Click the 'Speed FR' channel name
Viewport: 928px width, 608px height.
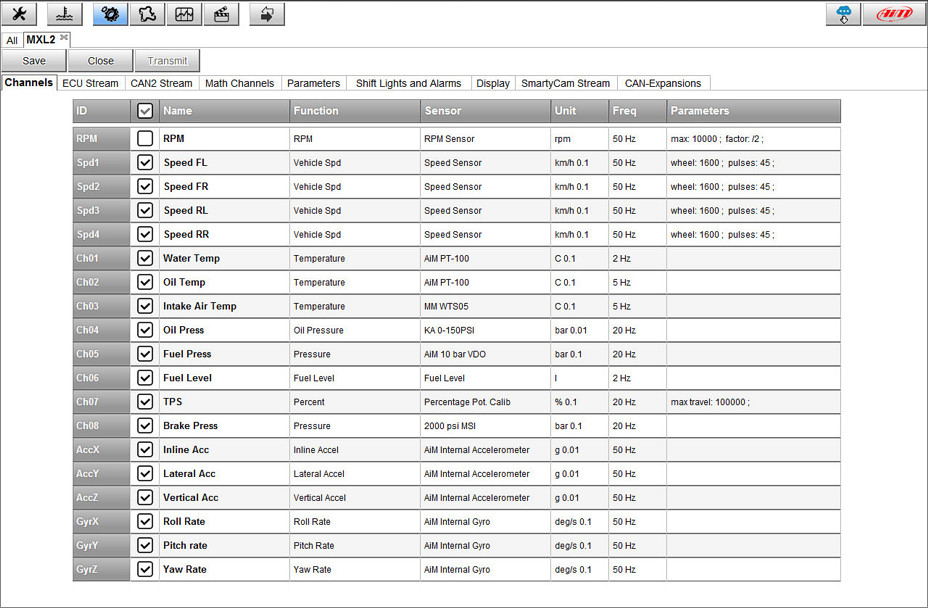(186, 186)
